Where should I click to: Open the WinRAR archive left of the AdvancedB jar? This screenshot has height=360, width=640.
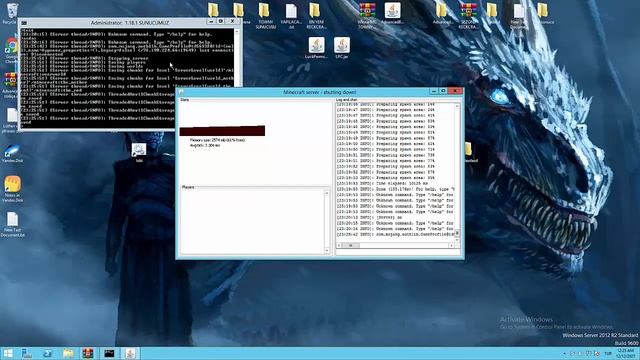pos(367,16)
